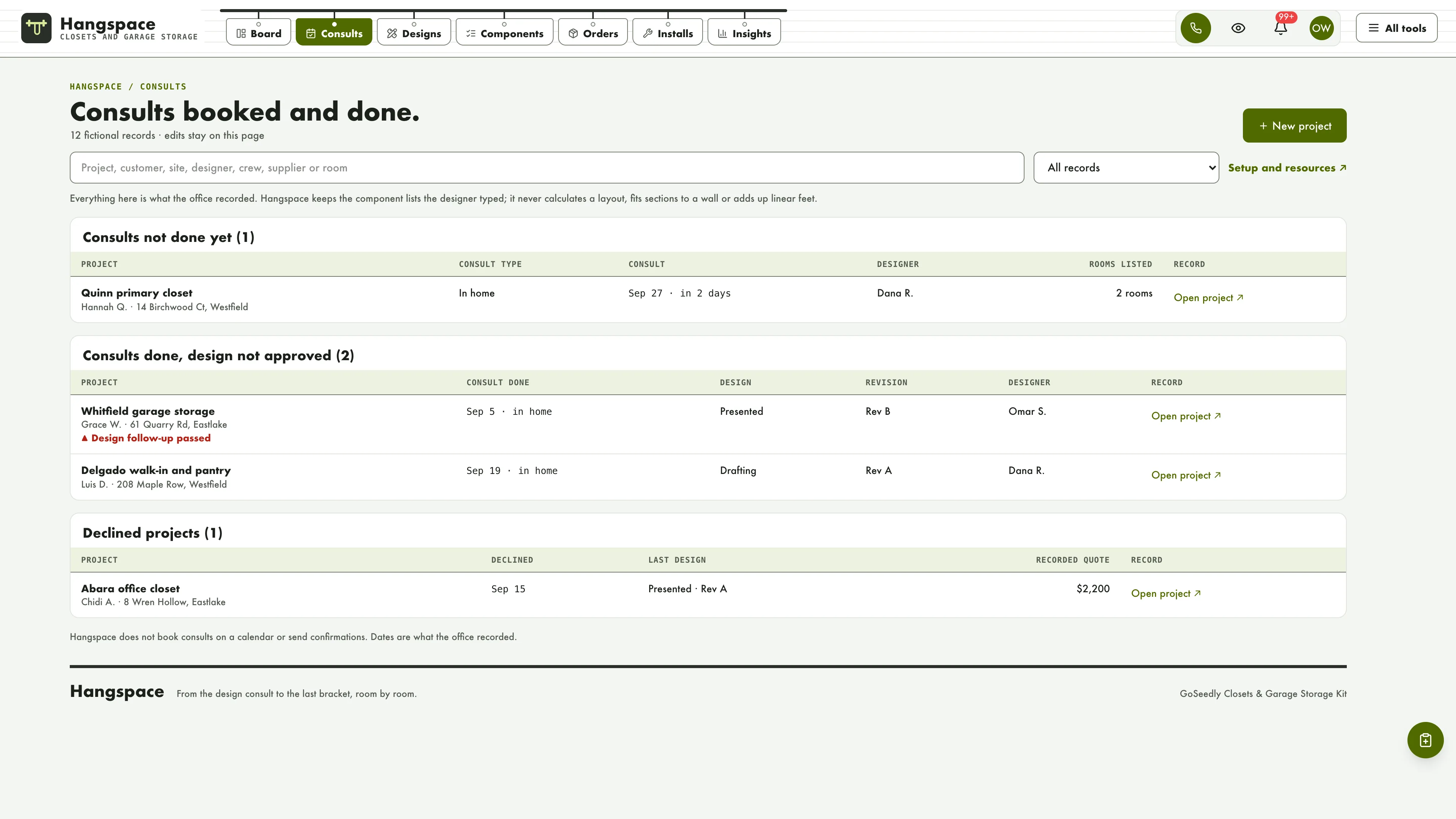Image resolution: width=1456 pixels, height=819 pixels.
Task: Click the New project button
Action: 1294,126
